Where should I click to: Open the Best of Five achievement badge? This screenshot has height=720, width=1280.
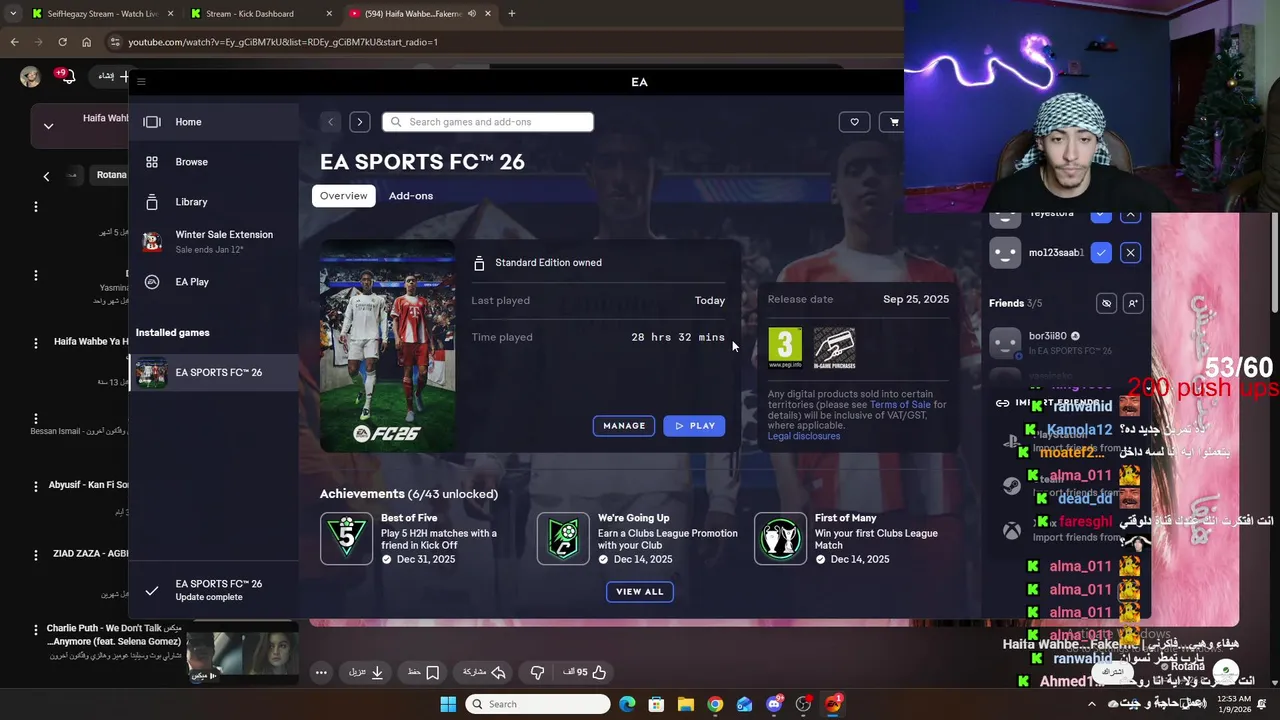point(346,539)
